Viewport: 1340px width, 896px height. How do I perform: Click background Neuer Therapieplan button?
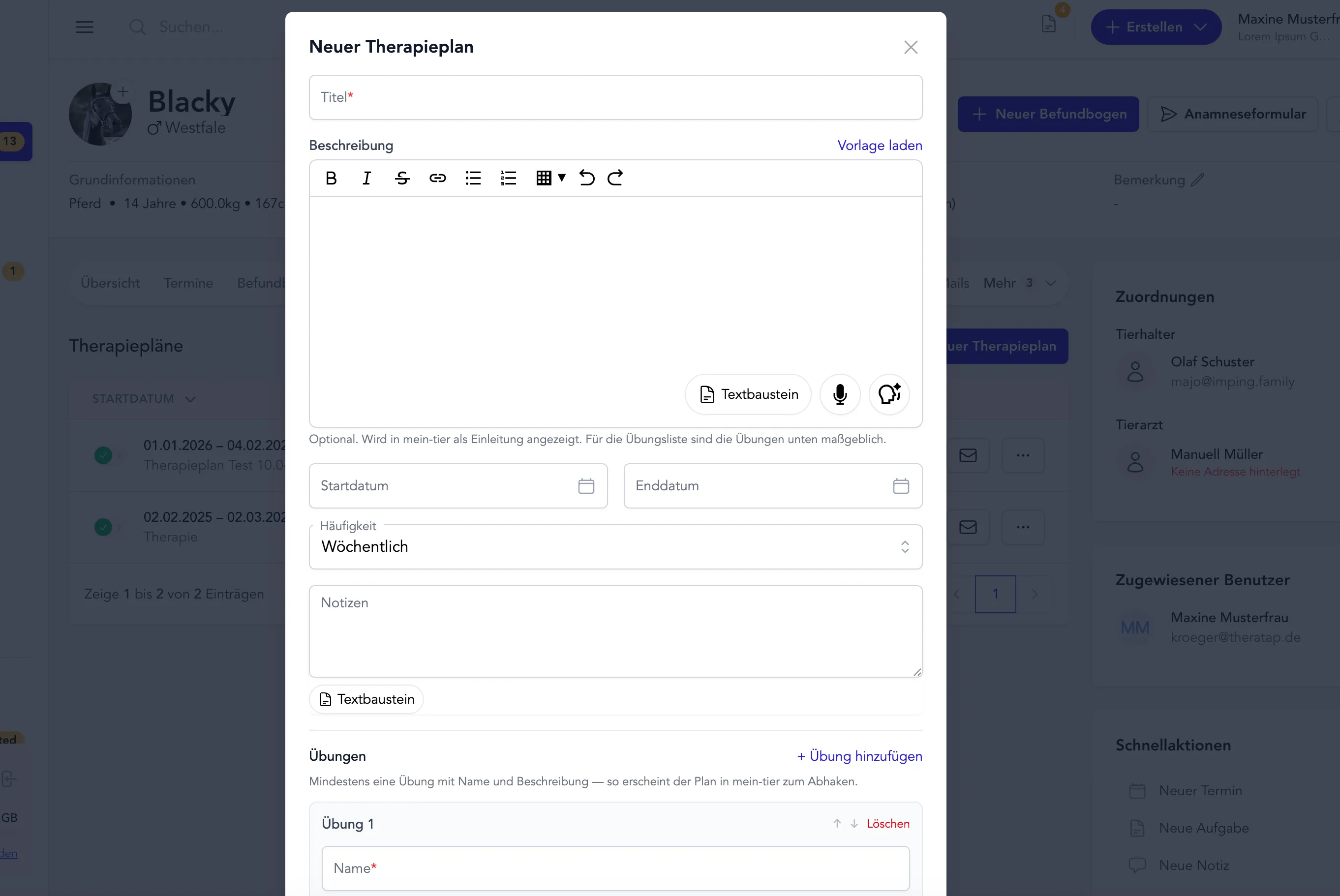pos(1007,346)
